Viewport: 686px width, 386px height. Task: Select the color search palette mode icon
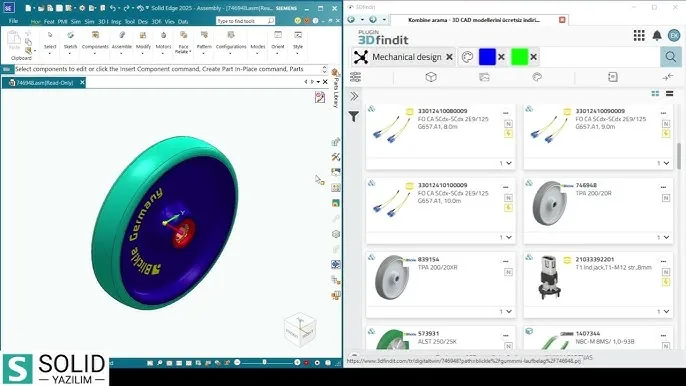(x=537, y=77)
